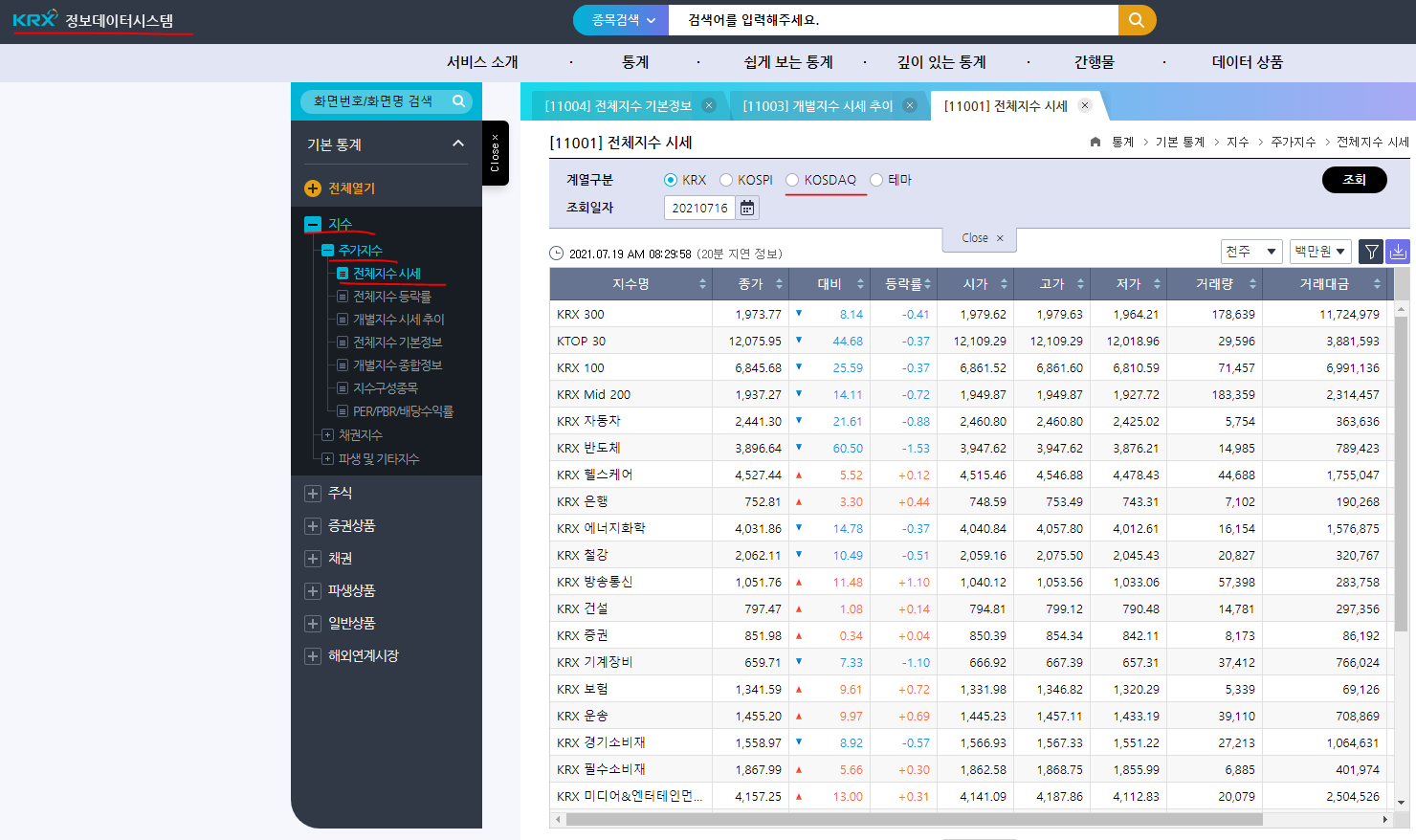Sort by 종가 column sort arrows

pyautogui.click(x=779, y=284)
